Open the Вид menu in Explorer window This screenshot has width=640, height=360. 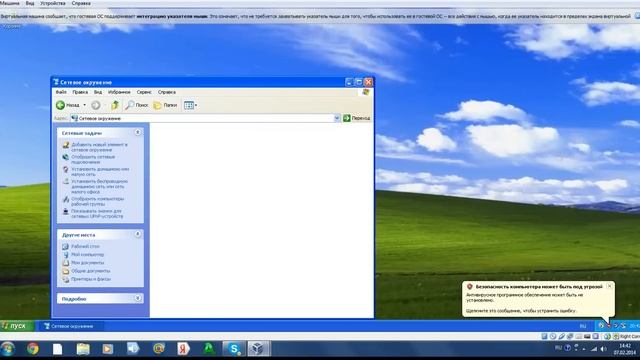pos(98,92)
